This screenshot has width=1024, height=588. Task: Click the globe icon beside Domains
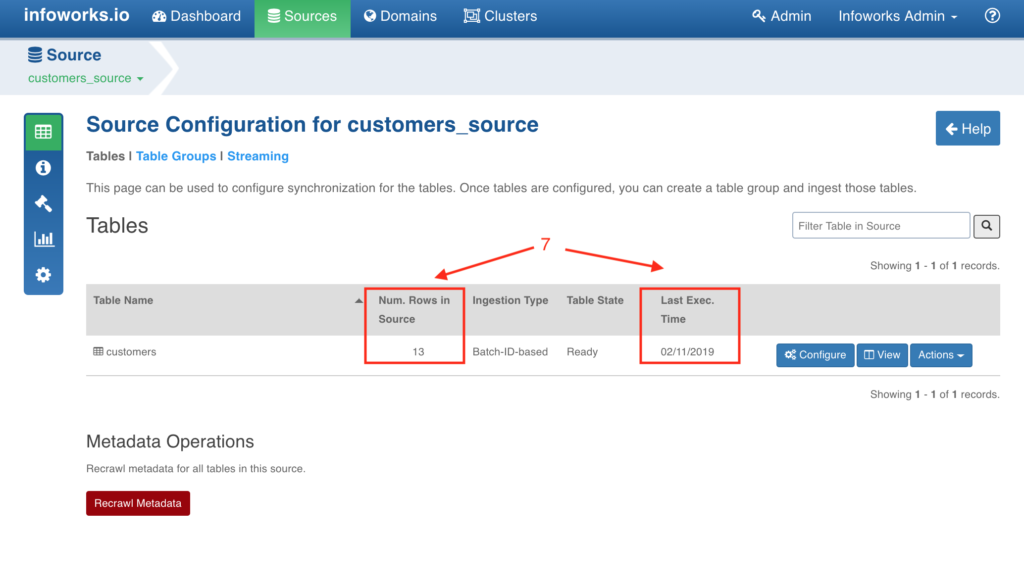369,16
